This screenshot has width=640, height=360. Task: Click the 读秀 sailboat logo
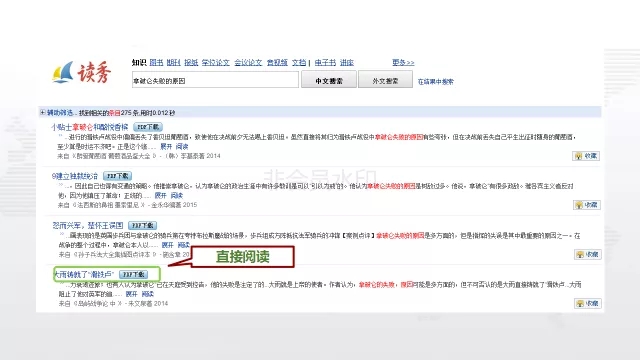tap(82, 73)
